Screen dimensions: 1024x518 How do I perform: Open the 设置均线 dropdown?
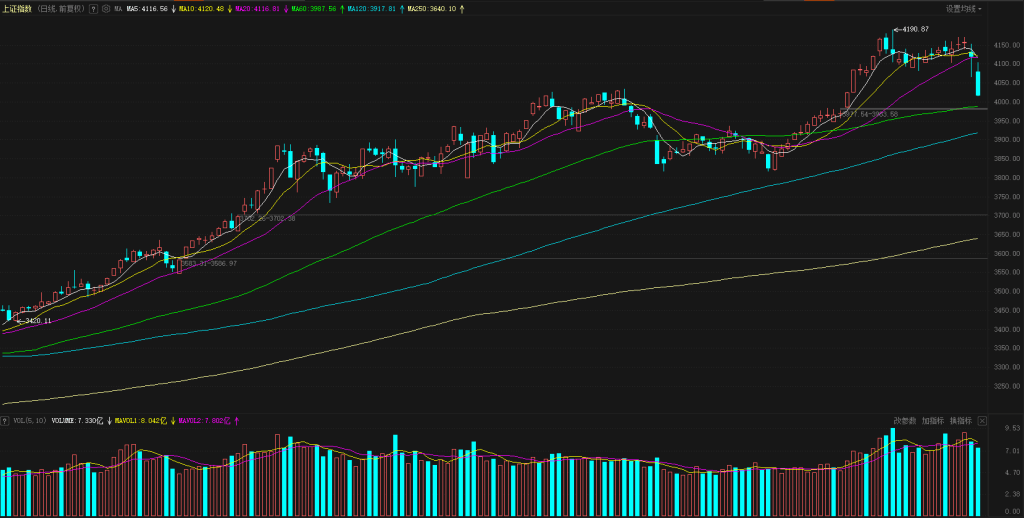tap(963, 8)
